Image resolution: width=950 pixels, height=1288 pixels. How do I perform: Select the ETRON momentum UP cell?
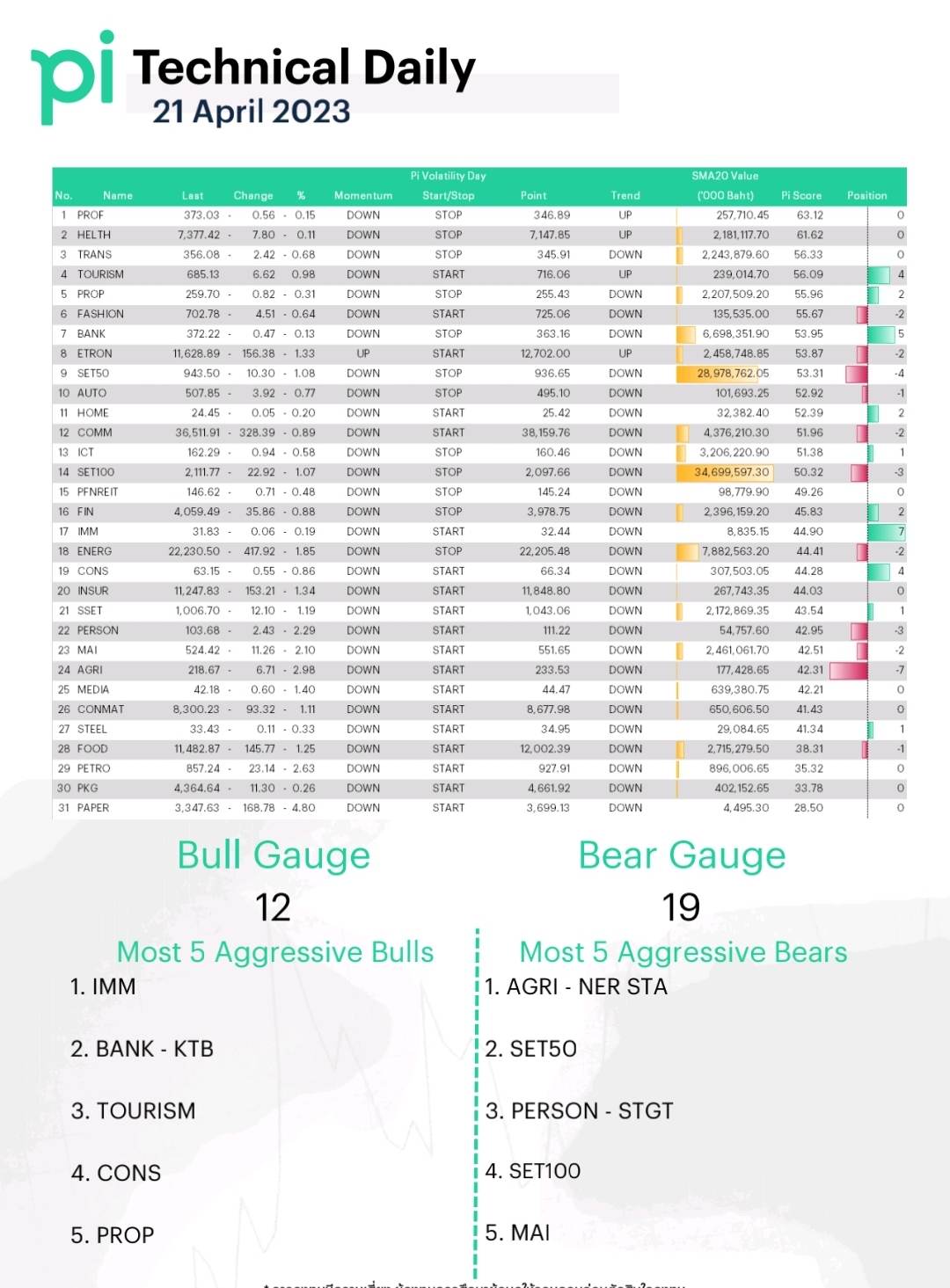[x=363, y=353]
